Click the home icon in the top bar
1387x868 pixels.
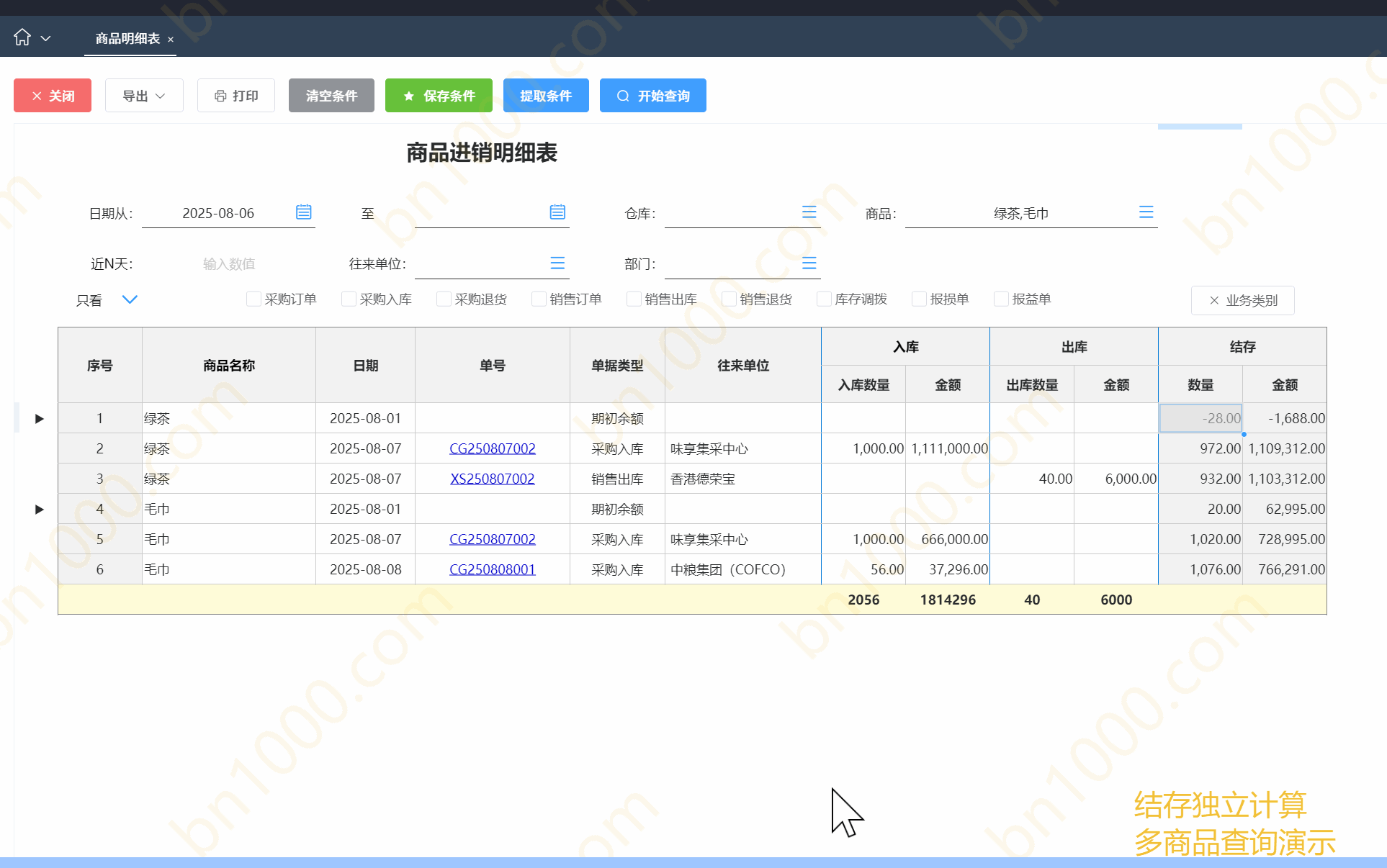point(22,37)
